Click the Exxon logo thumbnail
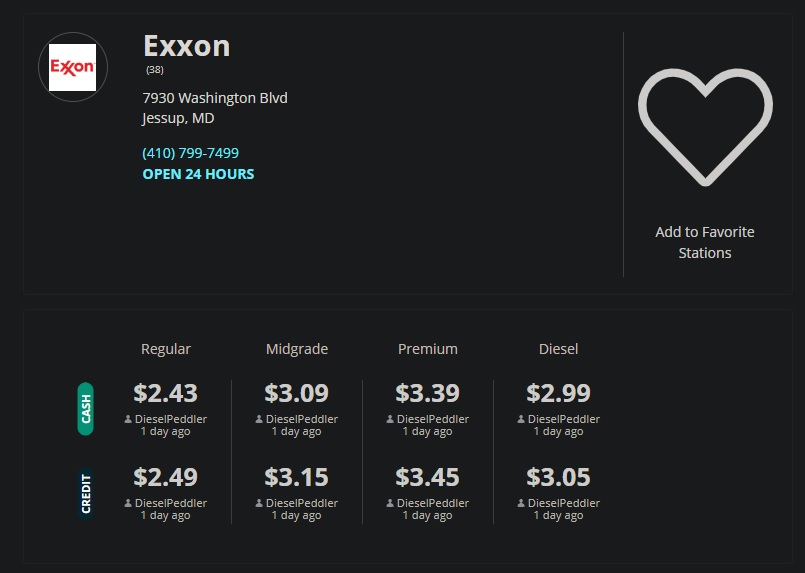The width and height of the screenshot is (805, 573). tap(72, 67)
